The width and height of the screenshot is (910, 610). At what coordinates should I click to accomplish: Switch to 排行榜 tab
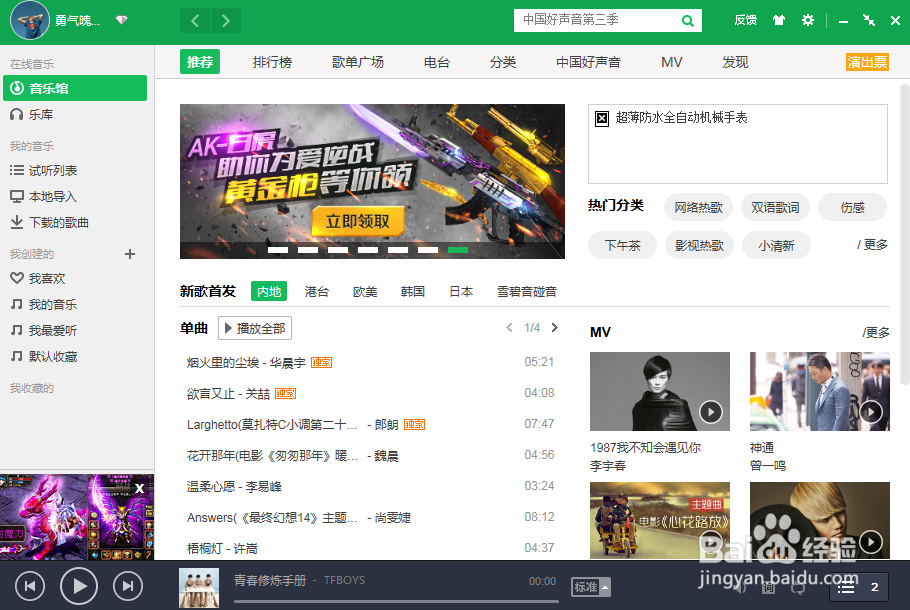(x=272, y=62)
